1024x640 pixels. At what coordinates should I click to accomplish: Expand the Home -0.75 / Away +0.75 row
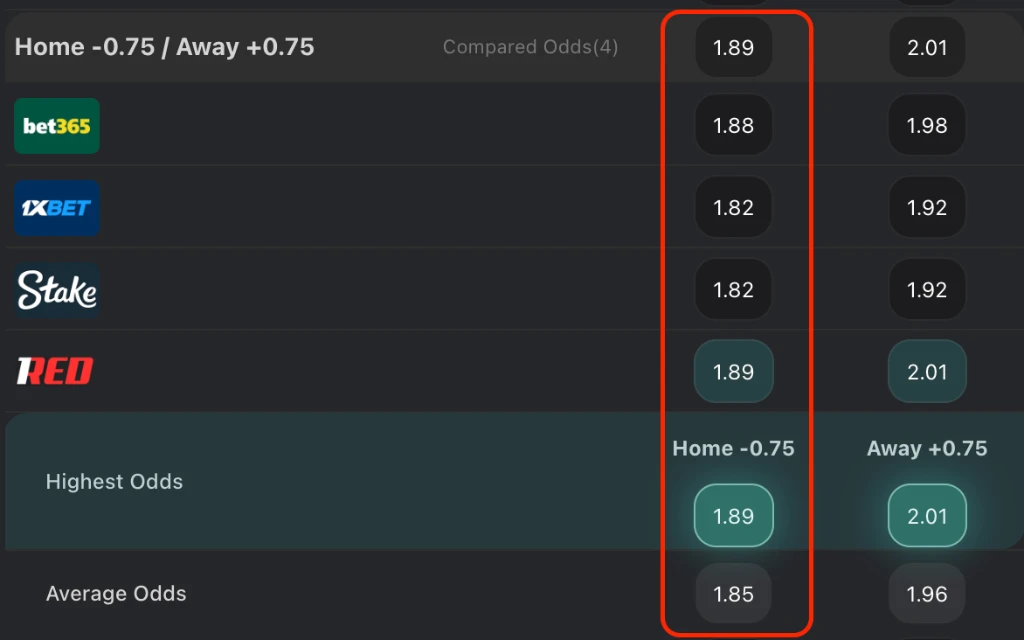coord(165,47)
